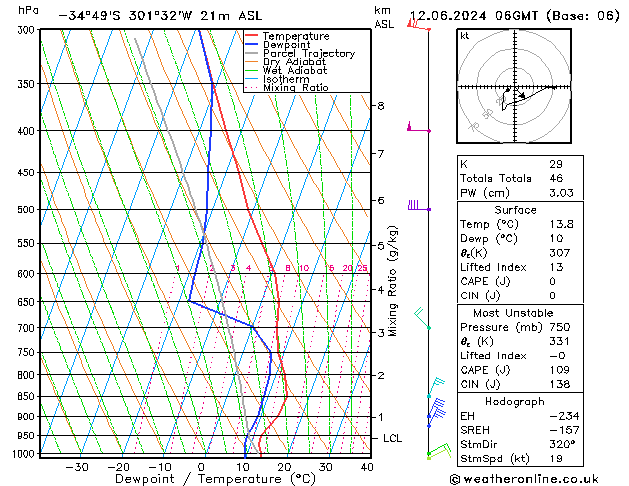Click the Most Unstable section heading

pyautogui.click(x=513, y=313)
